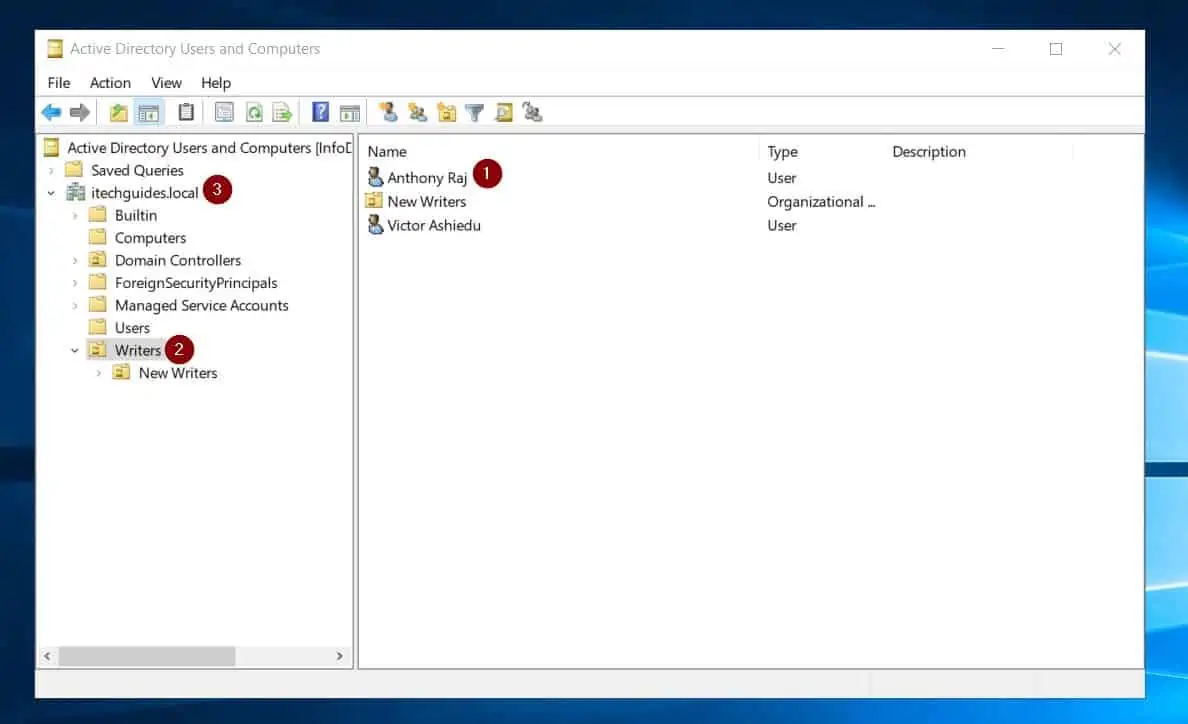Click the blue Back arrow toolbar icon
1188x724 pixels.
click(x=51, y=113)
